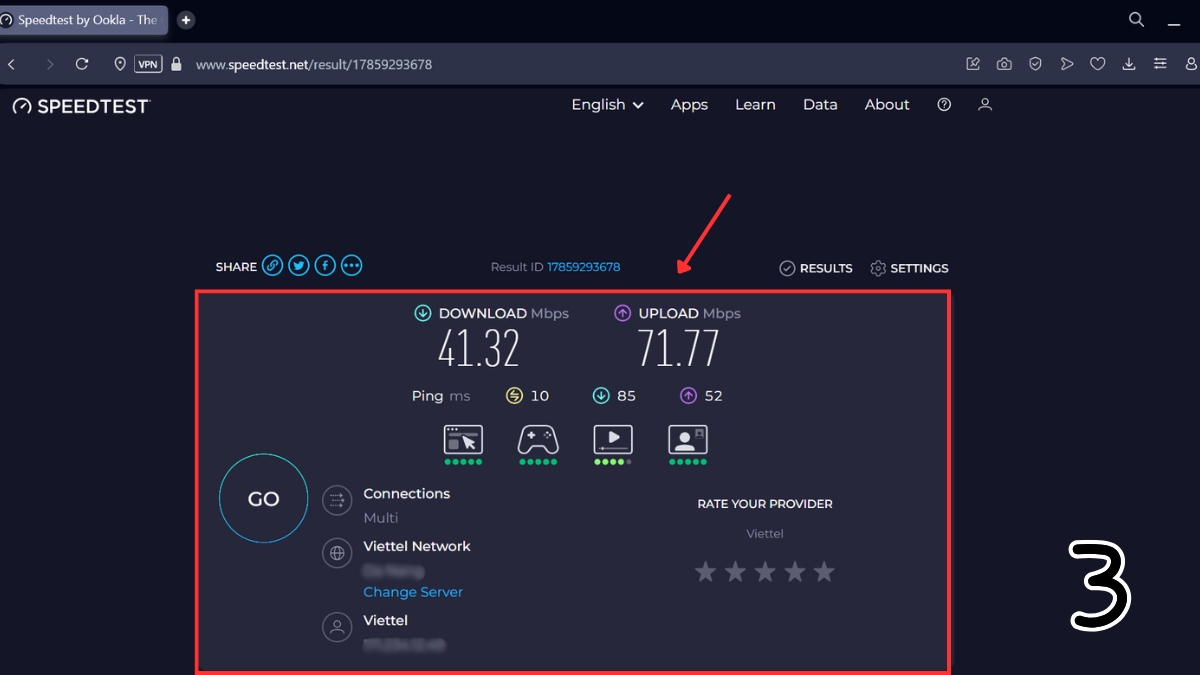Select the Speedtest by Ookla browser tab
Image resolution: width=1200 pixels, height=675 pixels.
[x=84, y=20]
